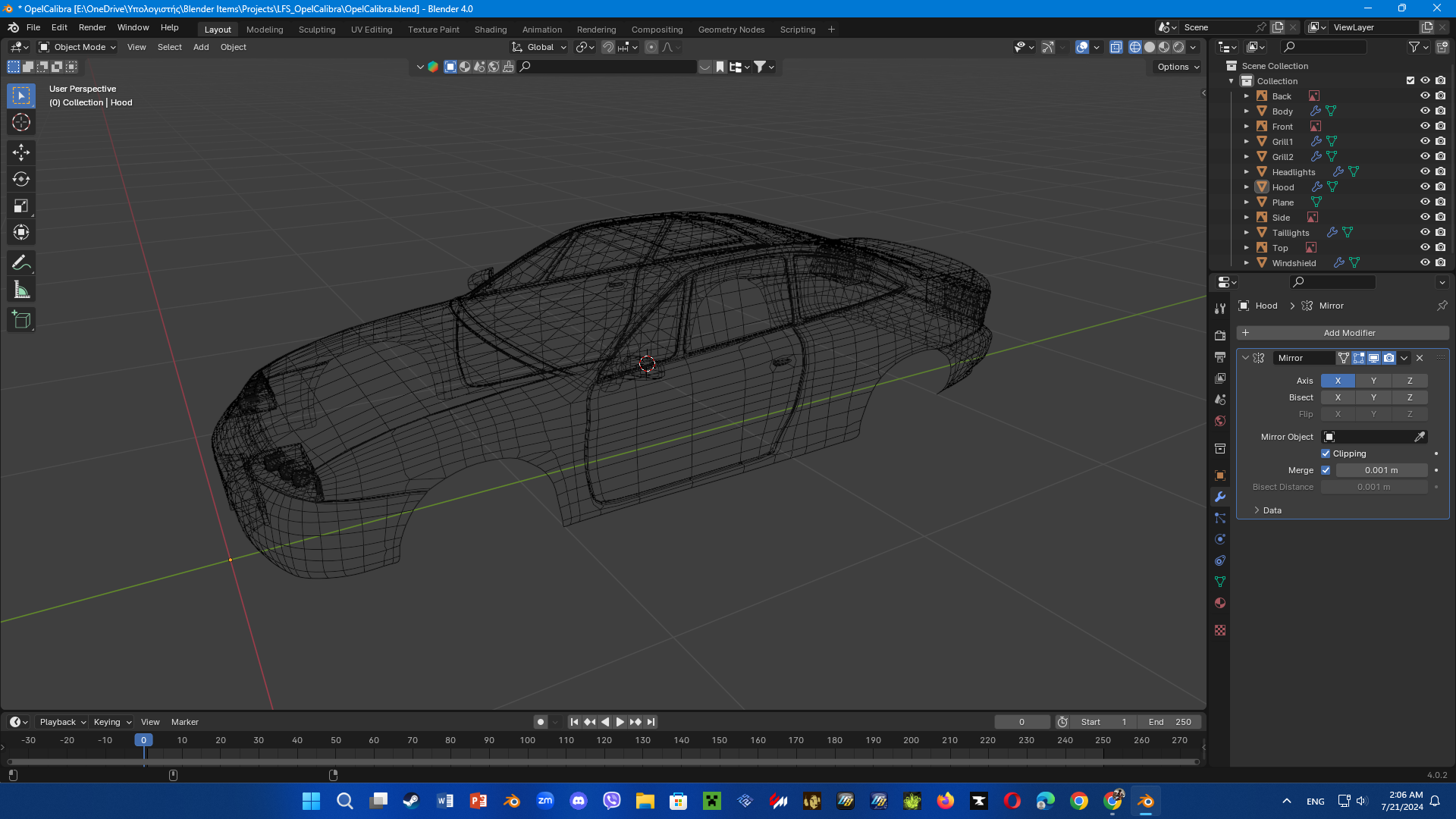
Task: Toggle the Merge checkbox in Mirror modifier
Action: [1326, 470]
